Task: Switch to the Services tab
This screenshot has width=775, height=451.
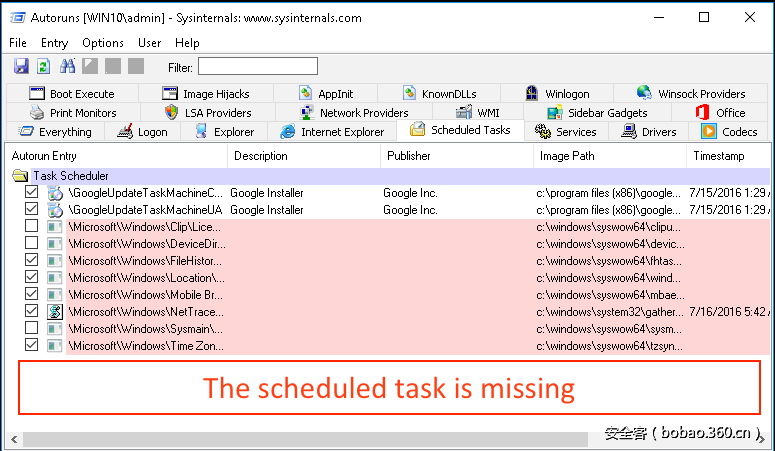Action: [566, 131]
